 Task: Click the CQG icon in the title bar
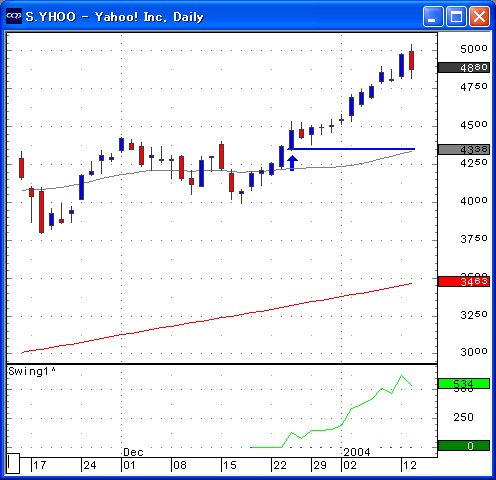14,16
